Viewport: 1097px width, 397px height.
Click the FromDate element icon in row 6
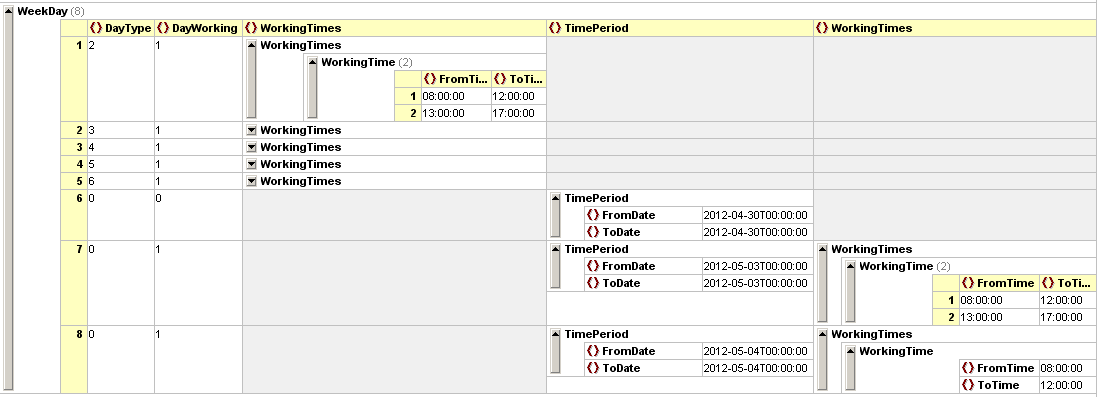[593, 216]
